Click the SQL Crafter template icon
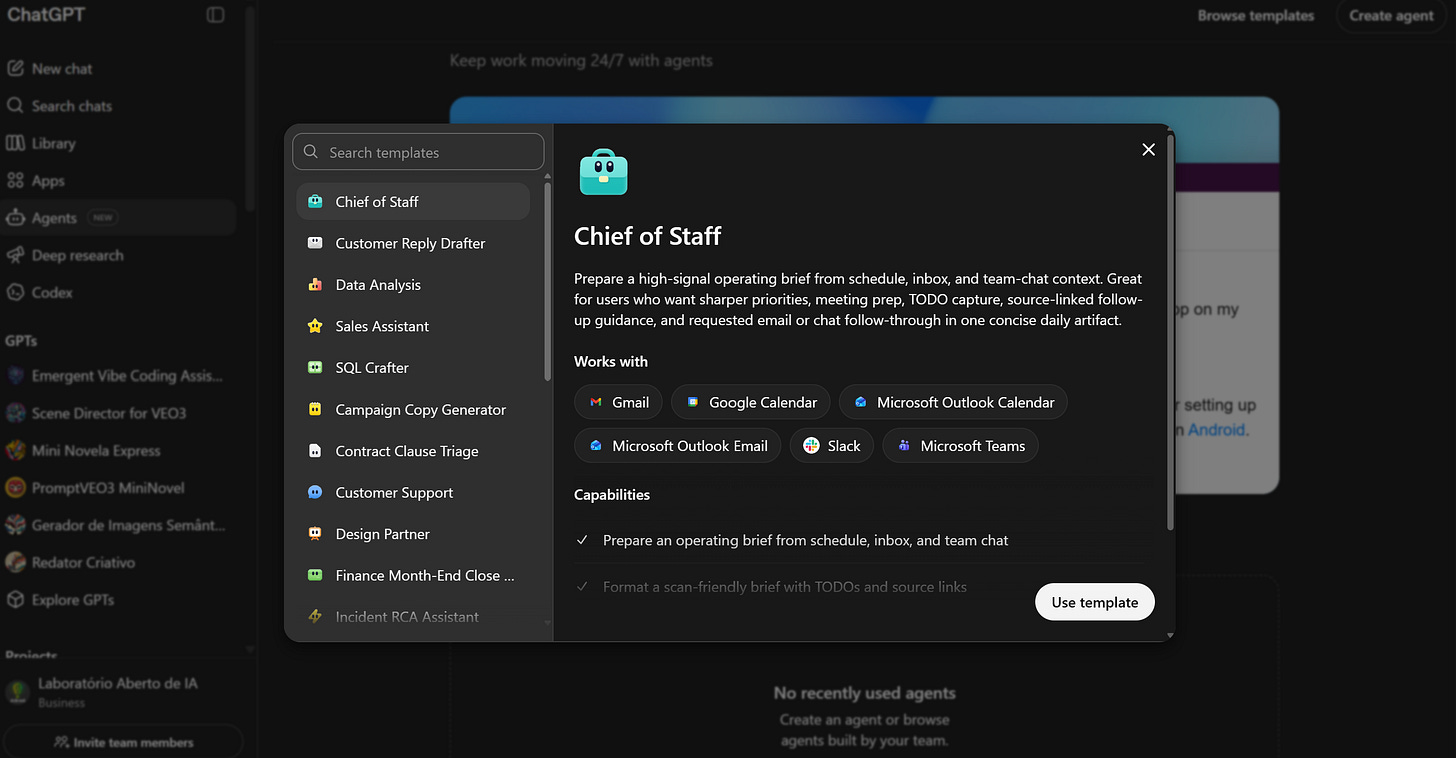 coord(315,367)
